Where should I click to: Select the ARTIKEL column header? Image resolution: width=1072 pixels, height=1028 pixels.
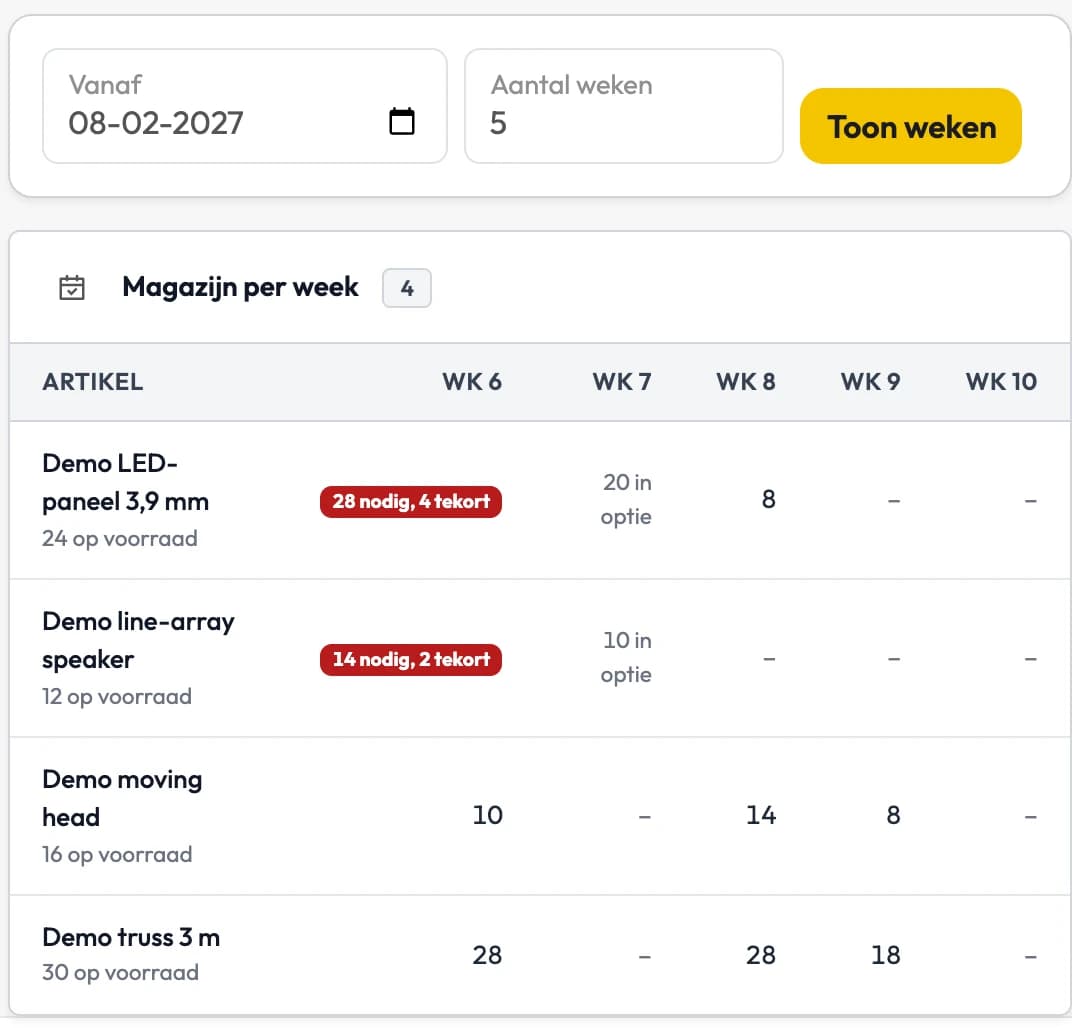coord(93,381)
